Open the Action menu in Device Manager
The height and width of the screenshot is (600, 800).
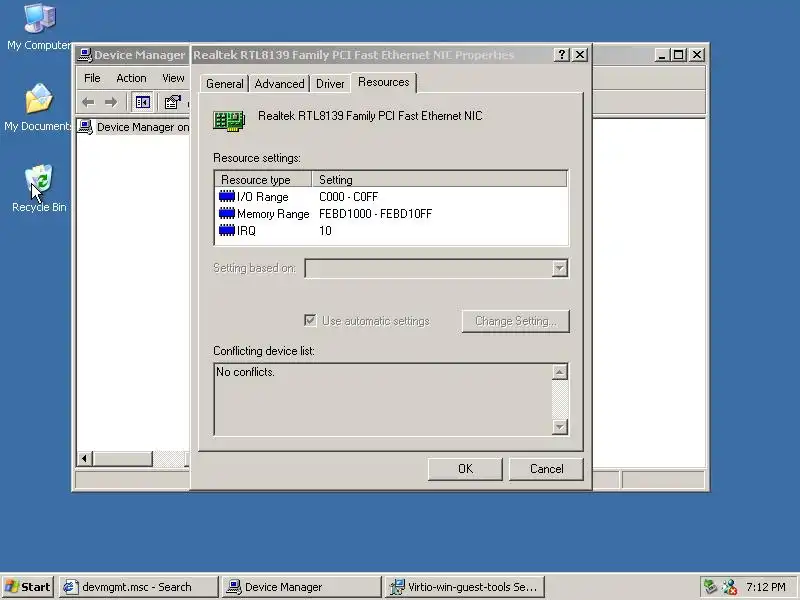click(131, 78)
